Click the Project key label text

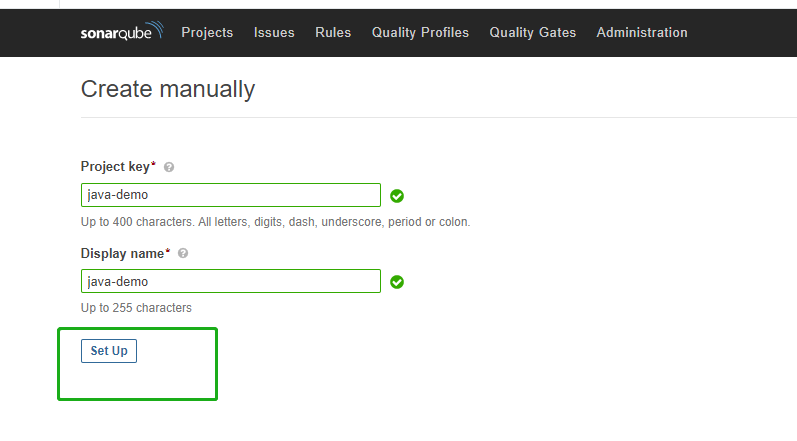click(115, 167)
